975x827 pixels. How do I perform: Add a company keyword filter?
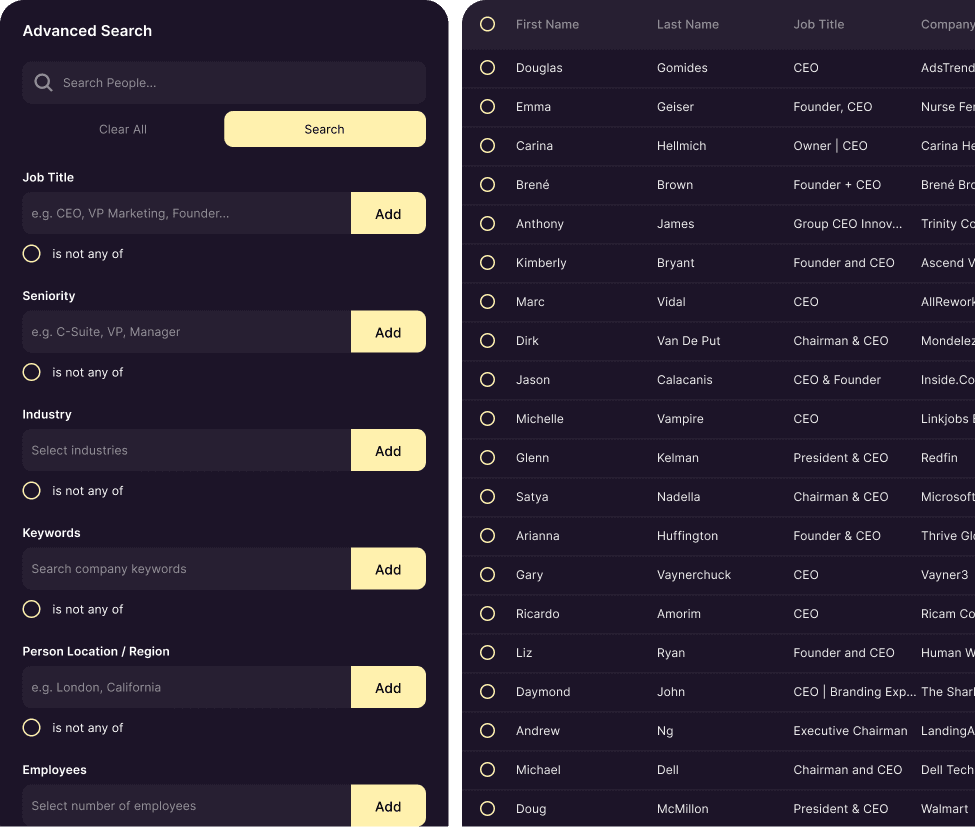click(388, 568)
